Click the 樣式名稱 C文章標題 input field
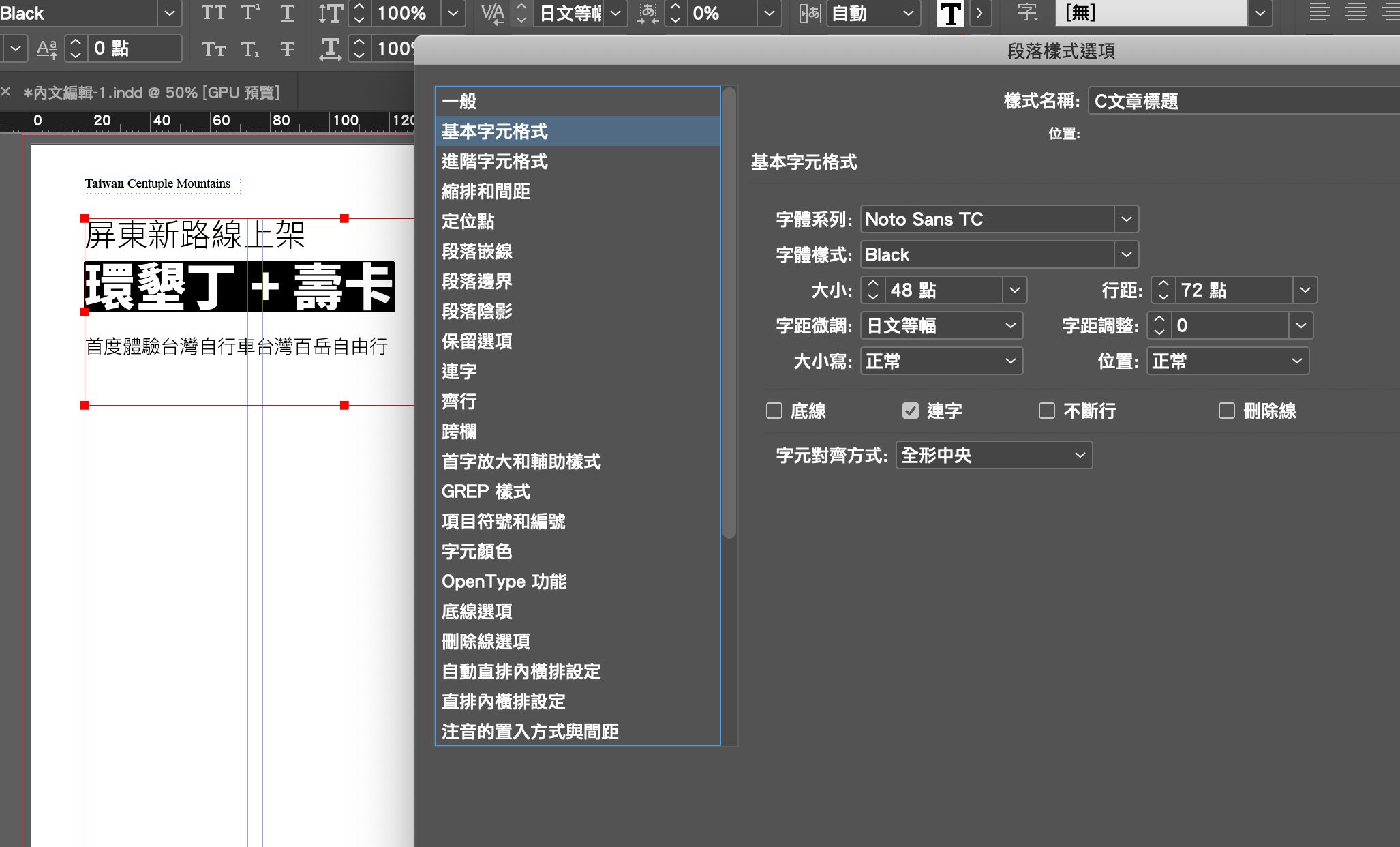Screen dimensions: 1400x847 click(1241, 101)
